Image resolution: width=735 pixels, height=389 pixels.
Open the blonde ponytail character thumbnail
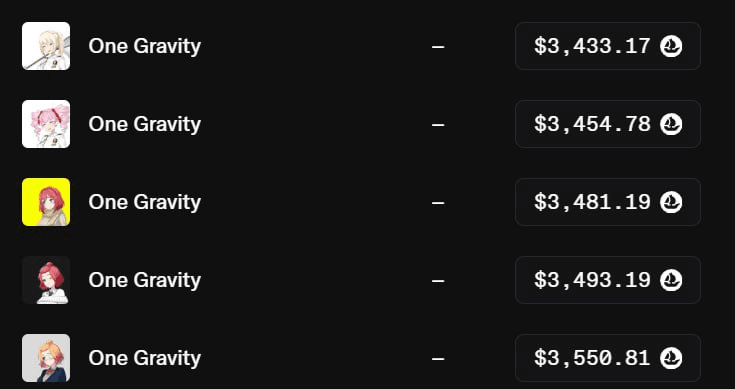(46, 46)
